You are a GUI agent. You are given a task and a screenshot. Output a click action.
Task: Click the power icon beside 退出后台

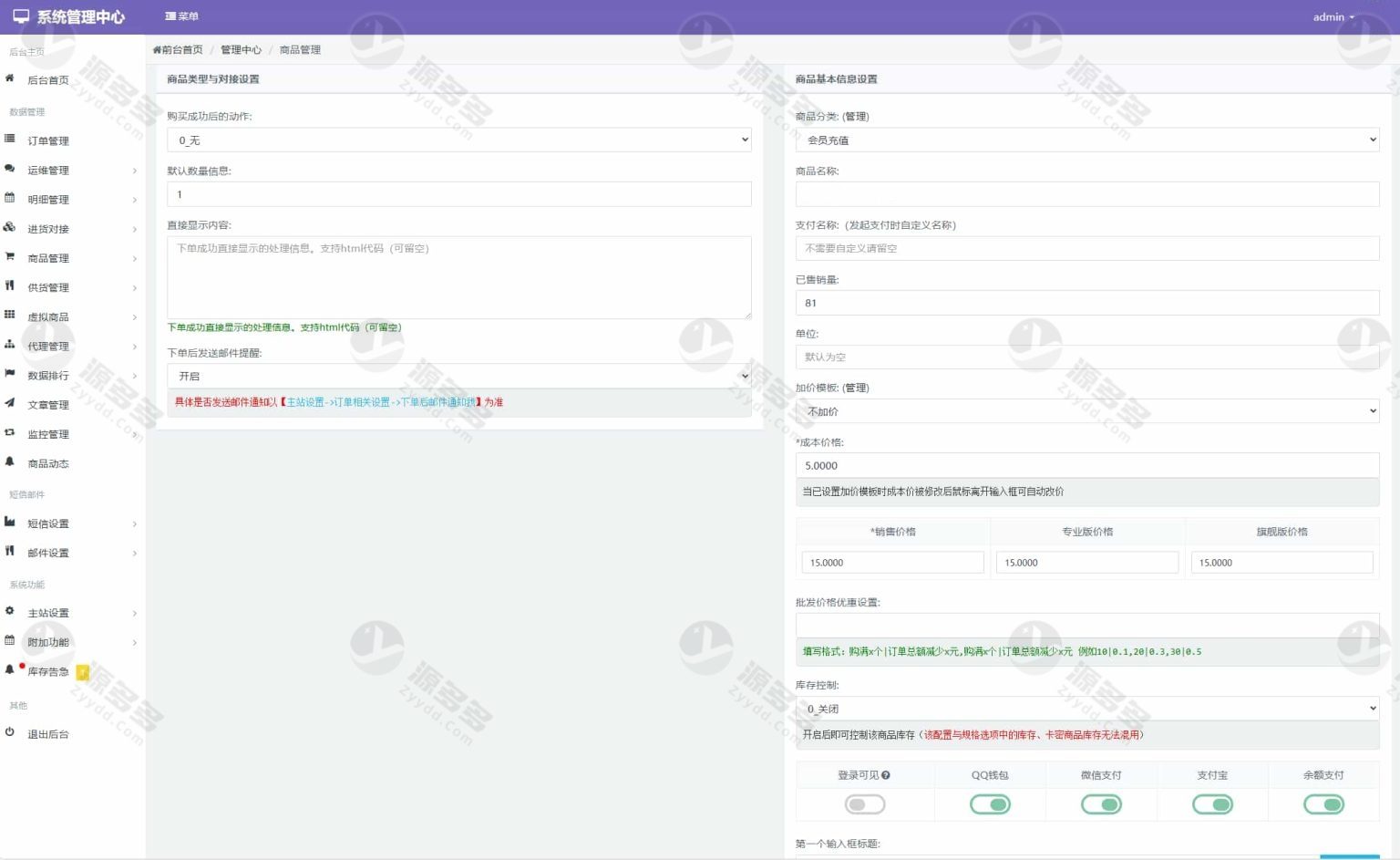tap(10, 732)
